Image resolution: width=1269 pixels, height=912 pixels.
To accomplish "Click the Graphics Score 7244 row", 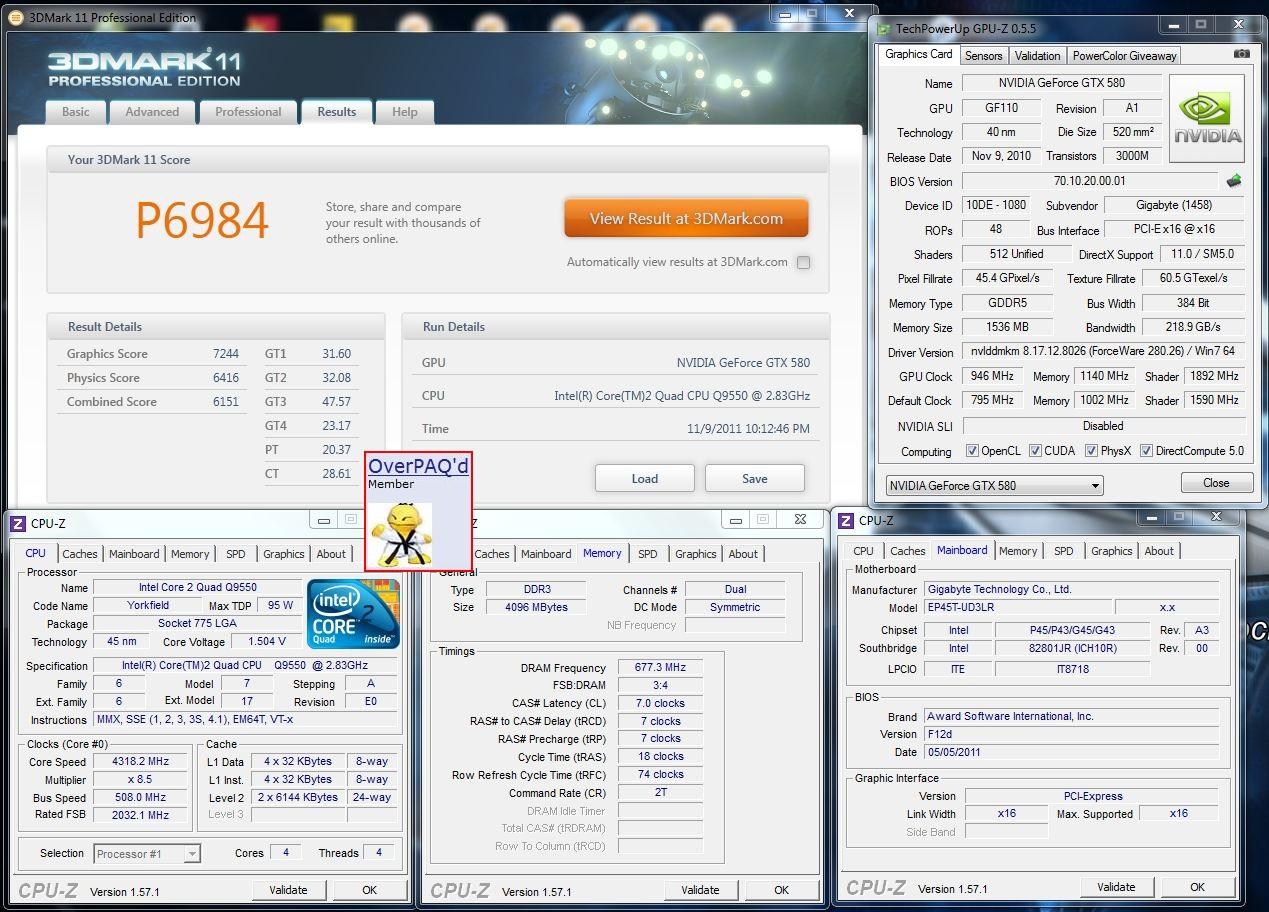I will (153, 354).
